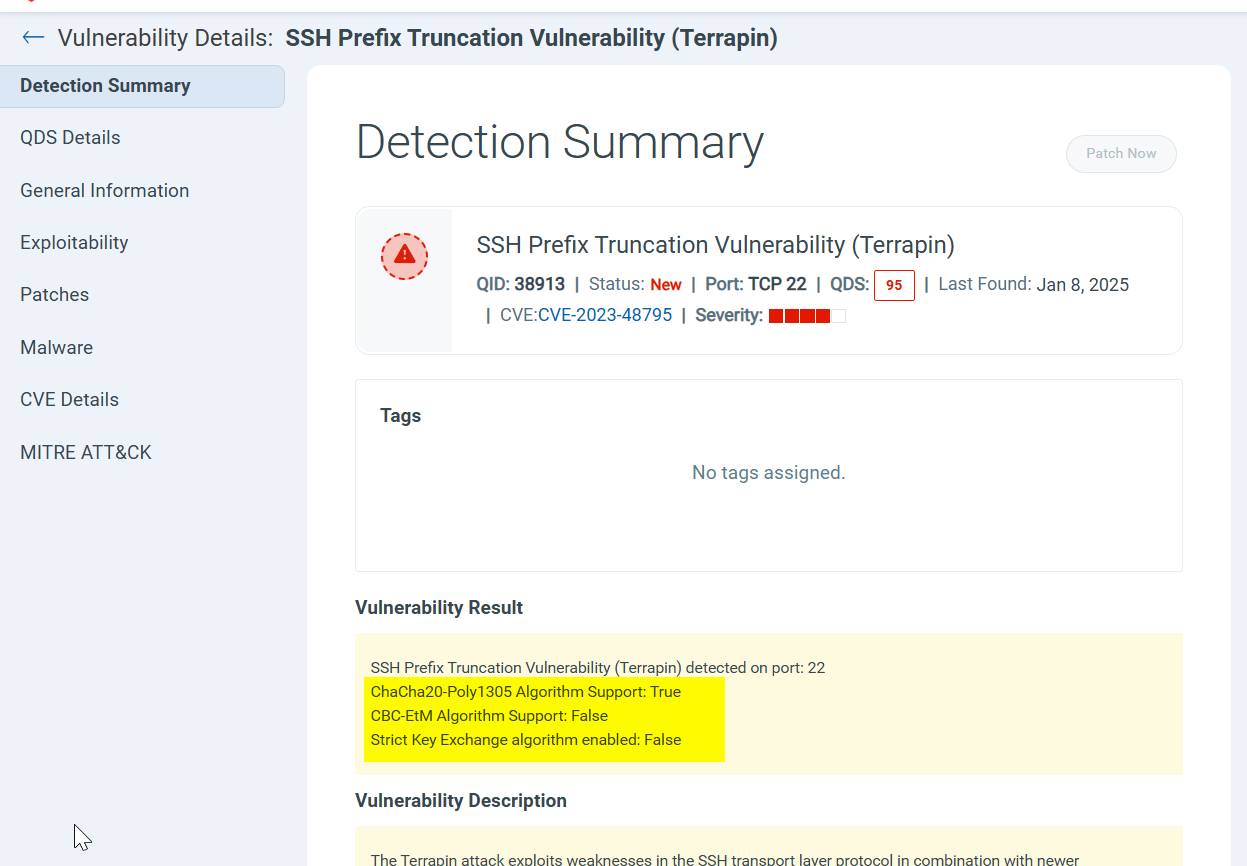Screen dimensions: 1247x866
Task: Open the Exploitability section
Action: coord(74,242)
